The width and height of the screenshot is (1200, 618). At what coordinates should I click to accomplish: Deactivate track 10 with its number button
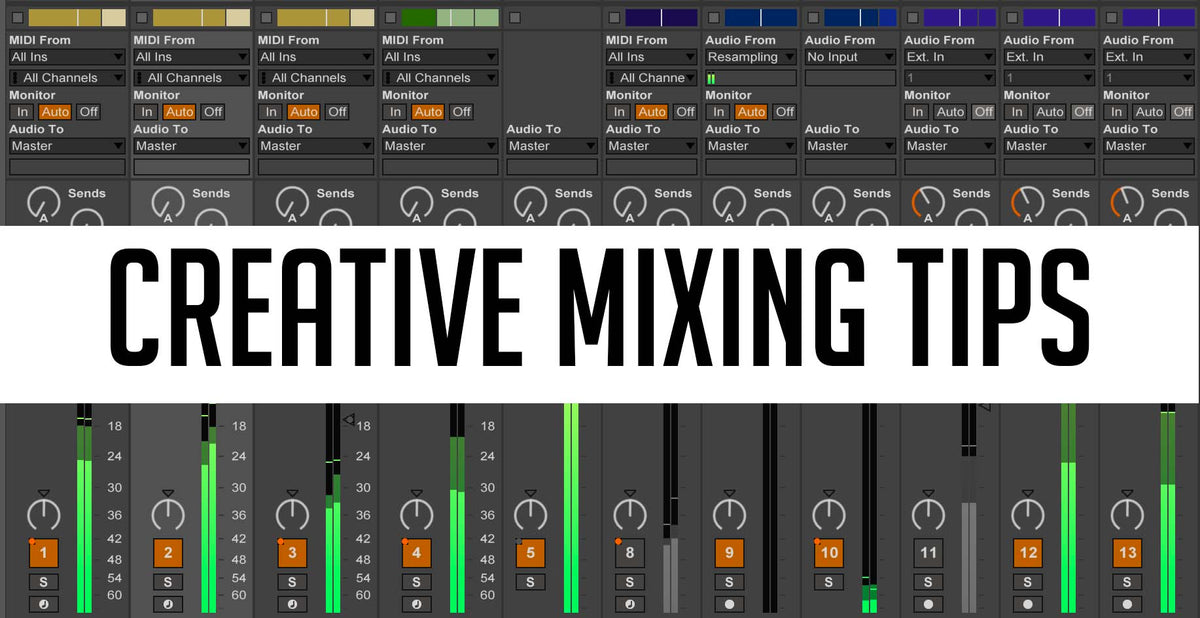tap(828, 552)
